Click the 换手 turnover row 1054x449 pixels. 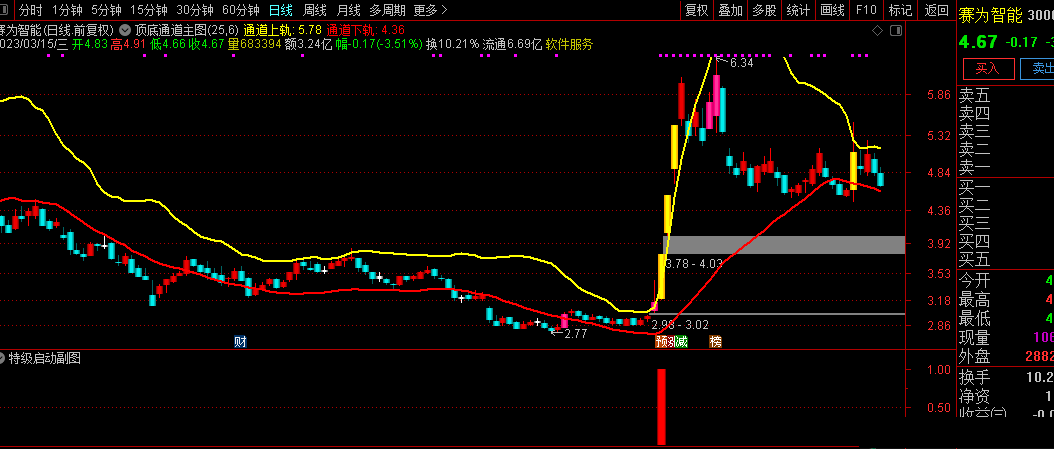pos(1006,377)
